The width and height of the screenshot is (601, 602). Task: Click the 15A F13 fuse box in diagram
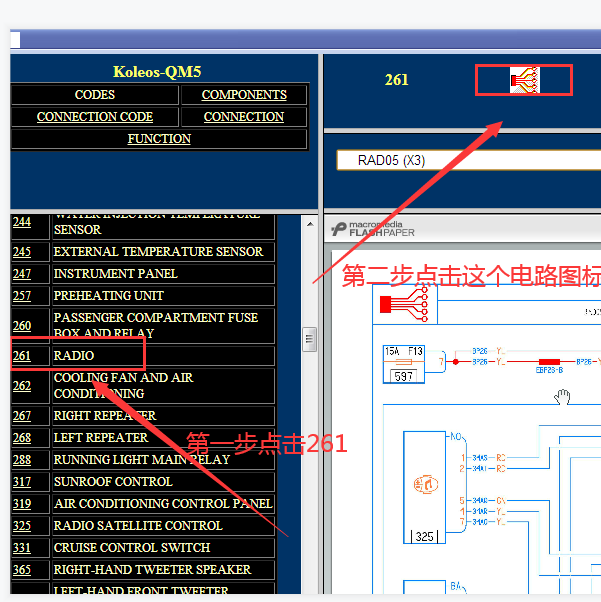[x=404, y=364]
